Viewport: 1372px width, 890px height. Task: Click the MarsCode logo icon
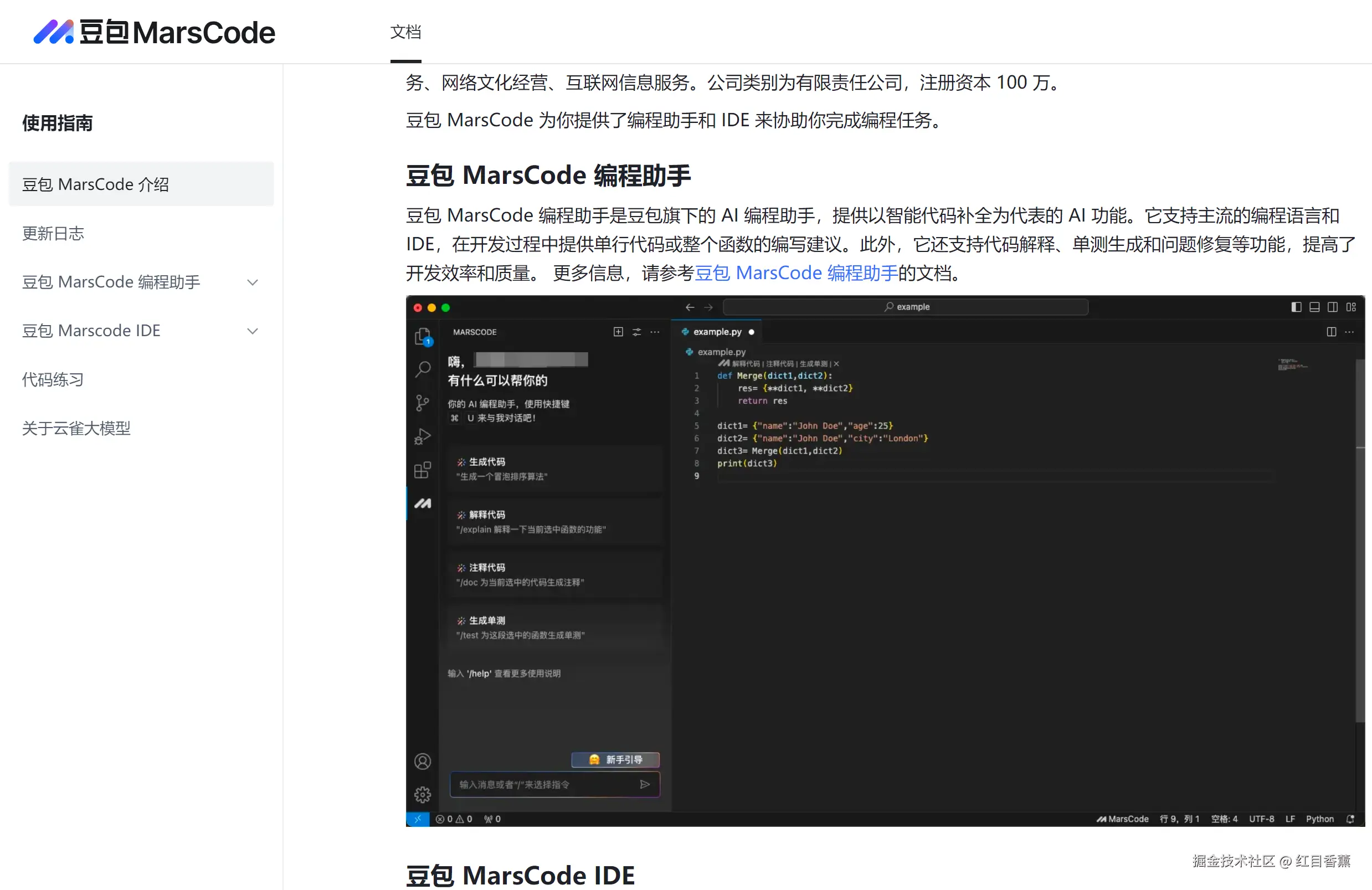click(x=53, y=32)
